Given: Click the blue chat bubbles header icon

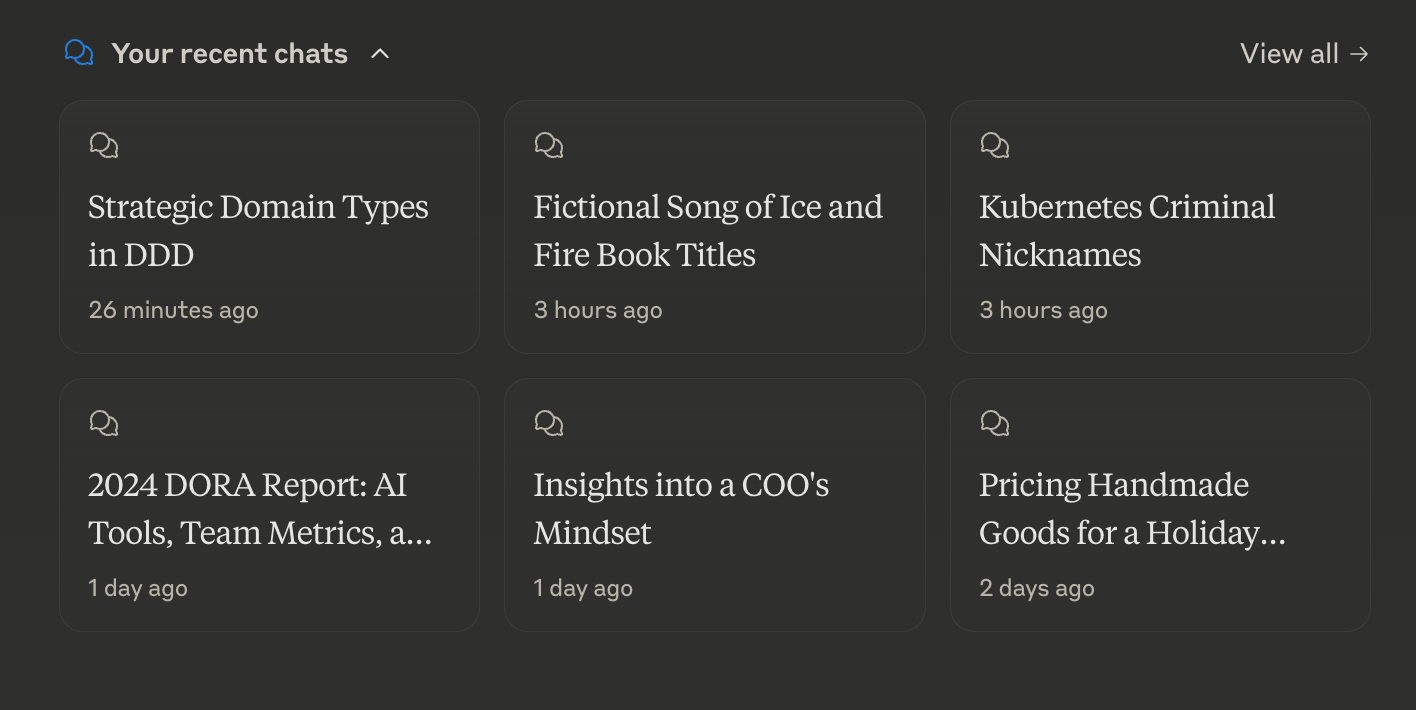Looking at the screenshot, I should pyautogui.click(x=79, y=53).
